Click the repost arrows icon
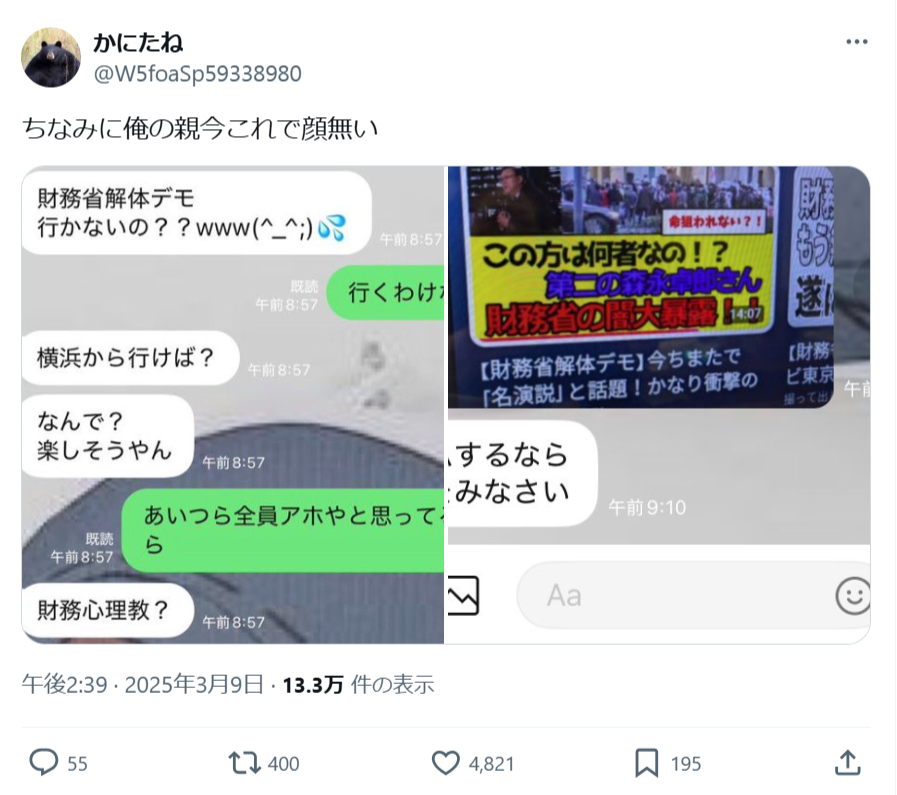Viewport: 897px width, 795px height. pos(244,763)
